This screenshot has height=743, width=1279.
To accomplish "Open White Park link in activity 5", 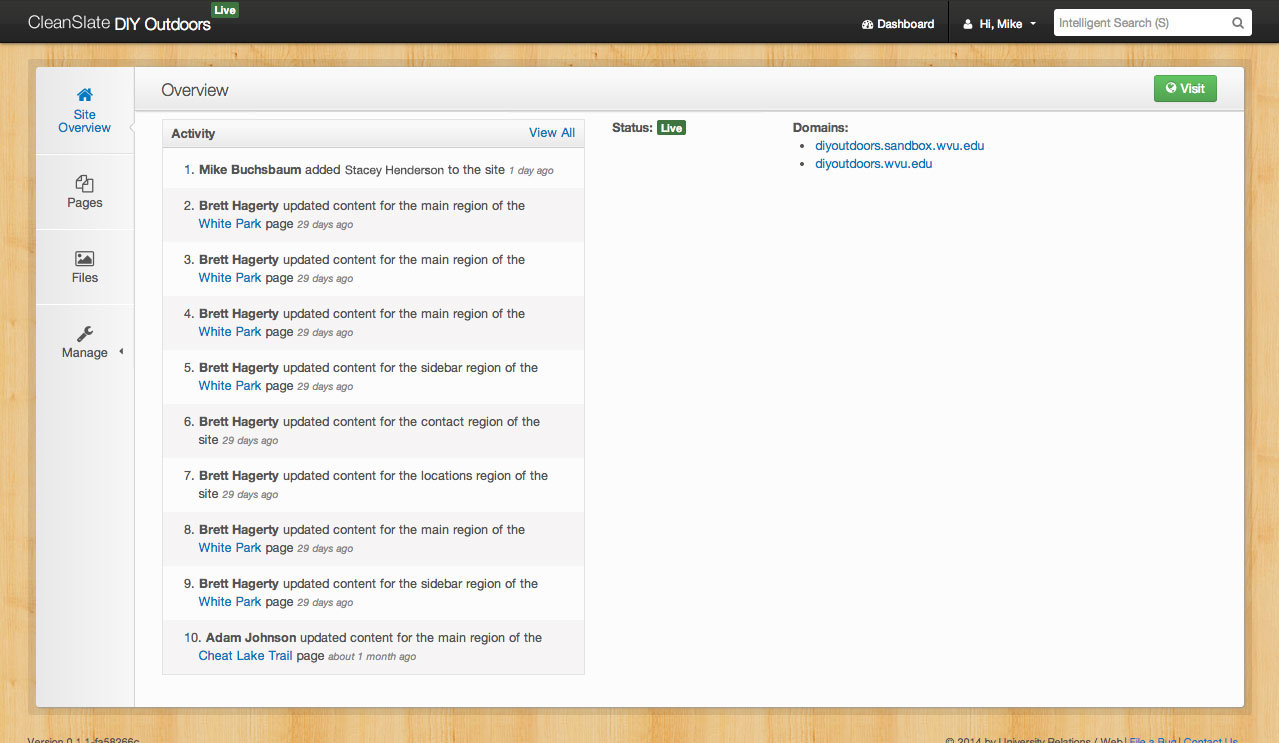I will click(230, 386).
